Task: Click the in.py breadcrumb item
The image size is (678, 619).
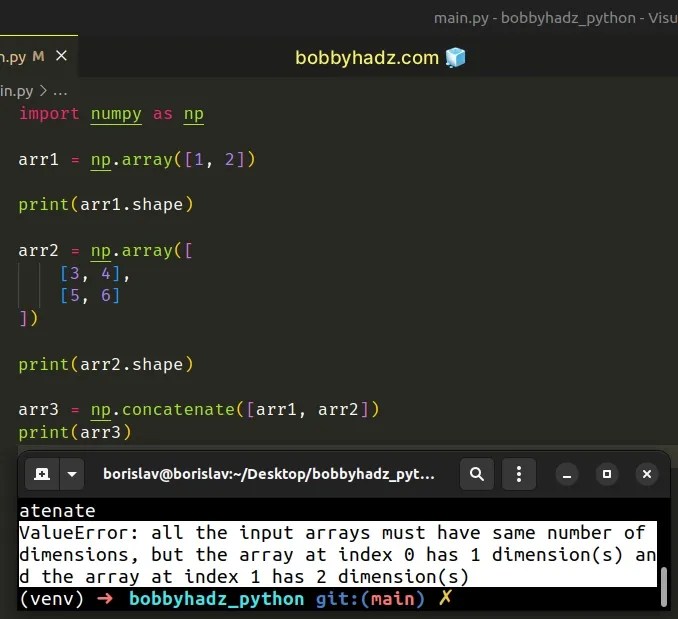Action: pos(16,91)
